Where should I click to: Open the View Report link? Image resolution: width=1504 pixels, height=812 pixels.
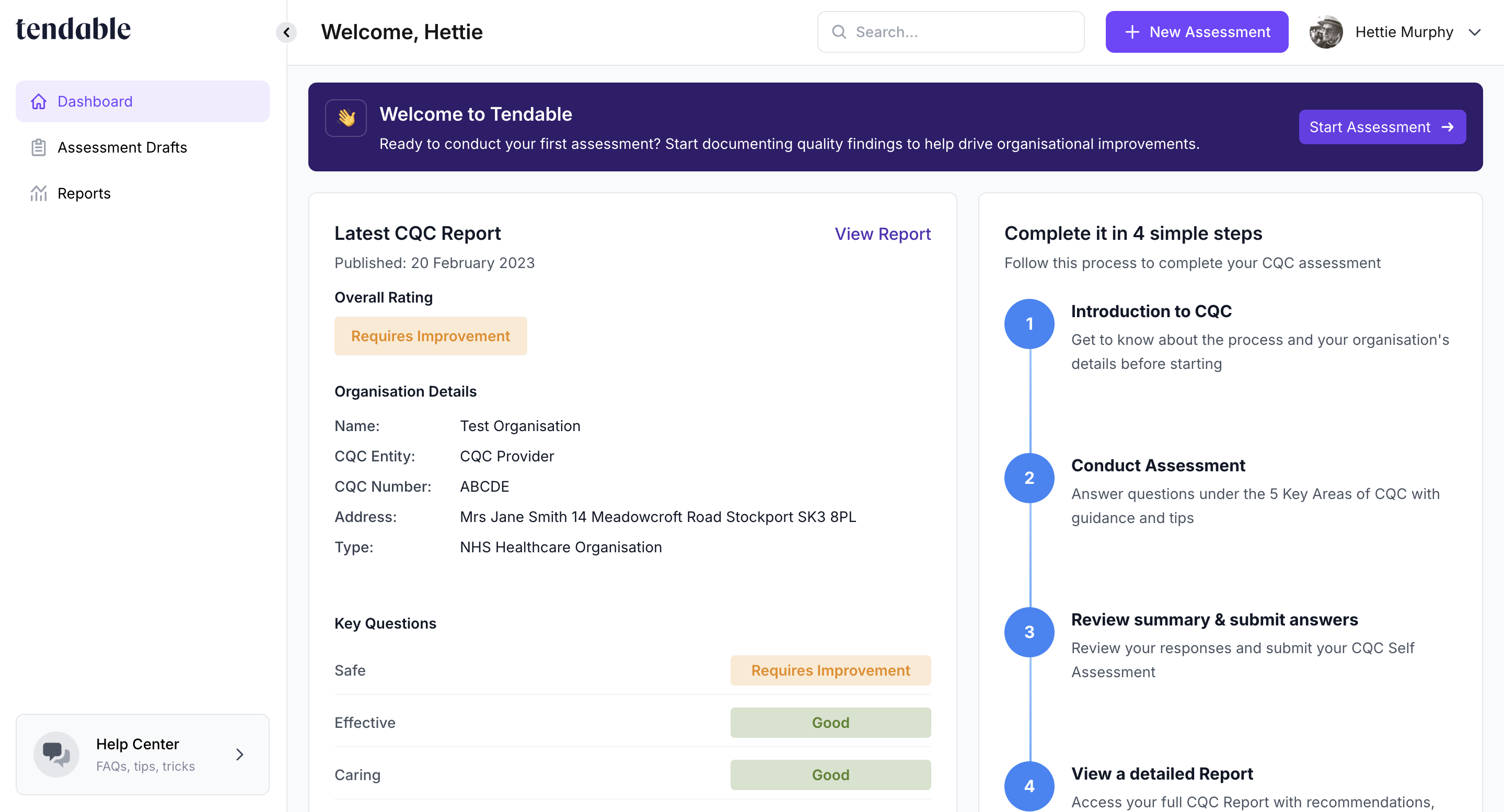tap(882, 234)
